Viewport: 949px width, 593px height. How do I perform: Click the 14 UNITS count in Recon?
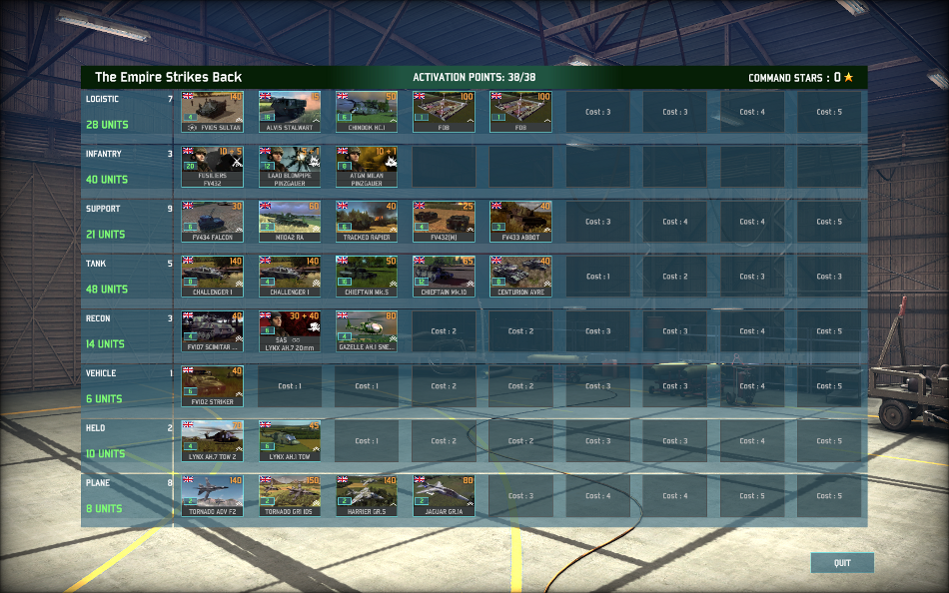(105, 344)
